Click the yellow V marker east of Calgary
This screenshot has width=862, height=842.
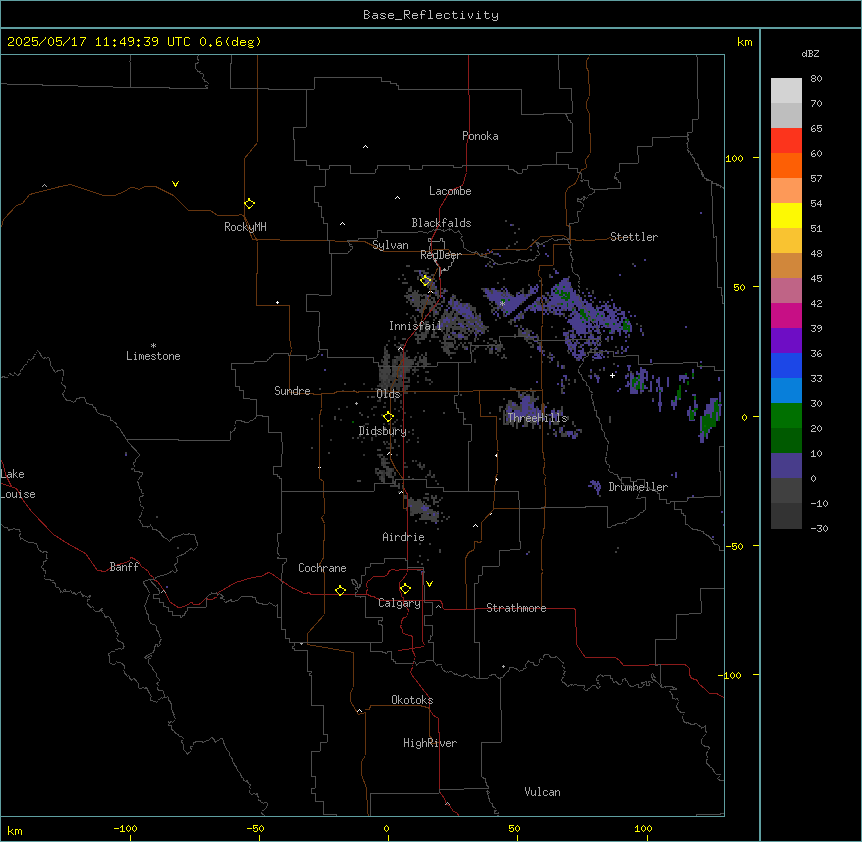[x=429, y=584]
